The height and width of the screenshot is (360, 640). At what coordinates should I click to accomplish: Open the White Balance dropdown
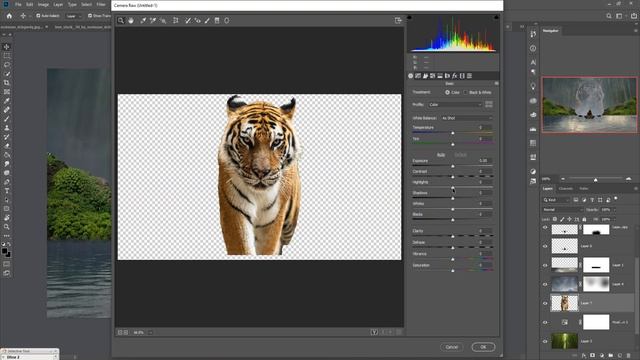[467, 118]
